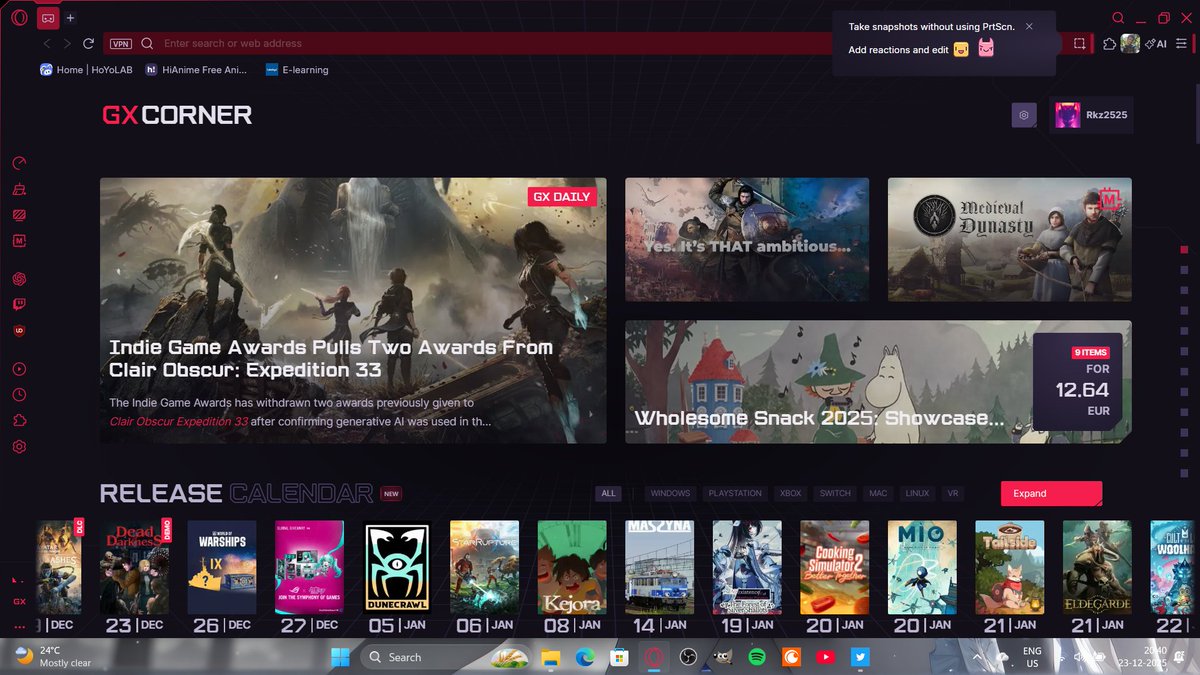Go back to the previous page

point(48,44)
